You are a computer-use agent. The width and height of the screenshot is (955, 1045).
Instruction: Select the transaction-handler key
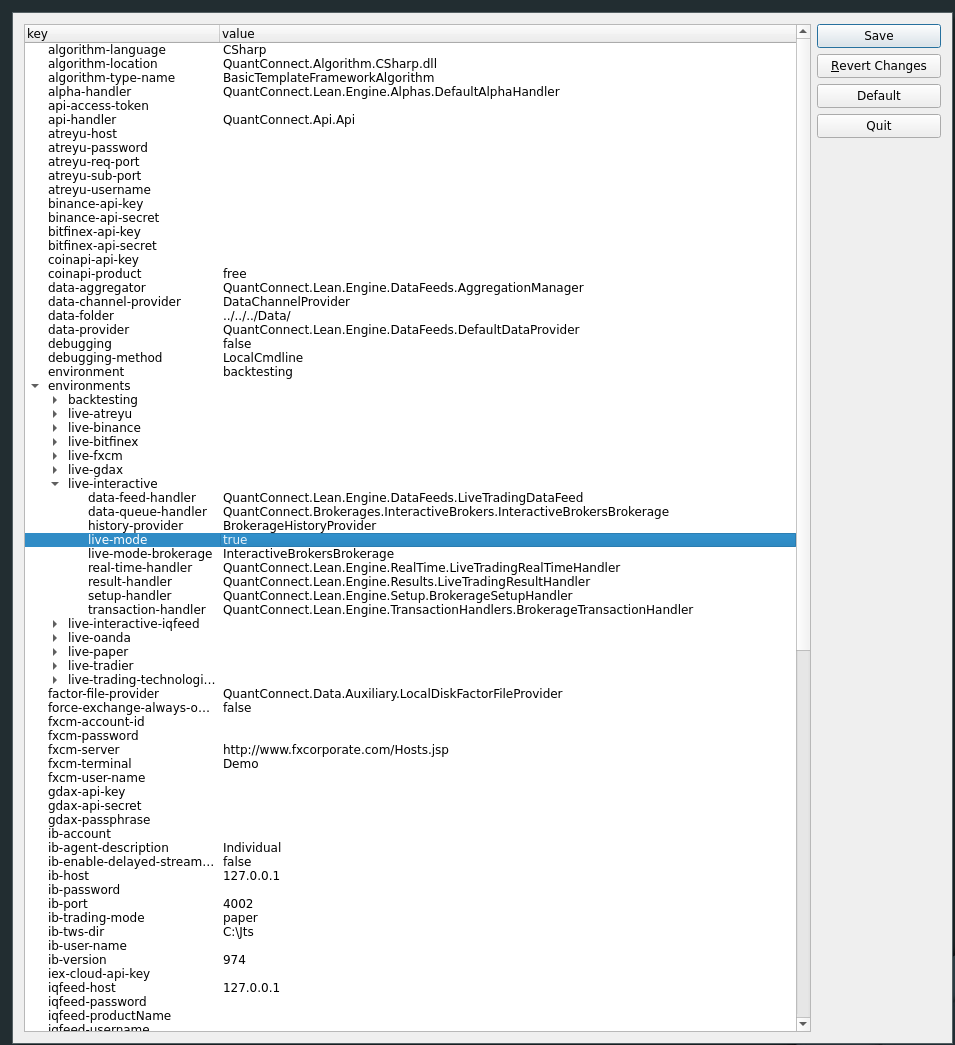tap(147, 610)
